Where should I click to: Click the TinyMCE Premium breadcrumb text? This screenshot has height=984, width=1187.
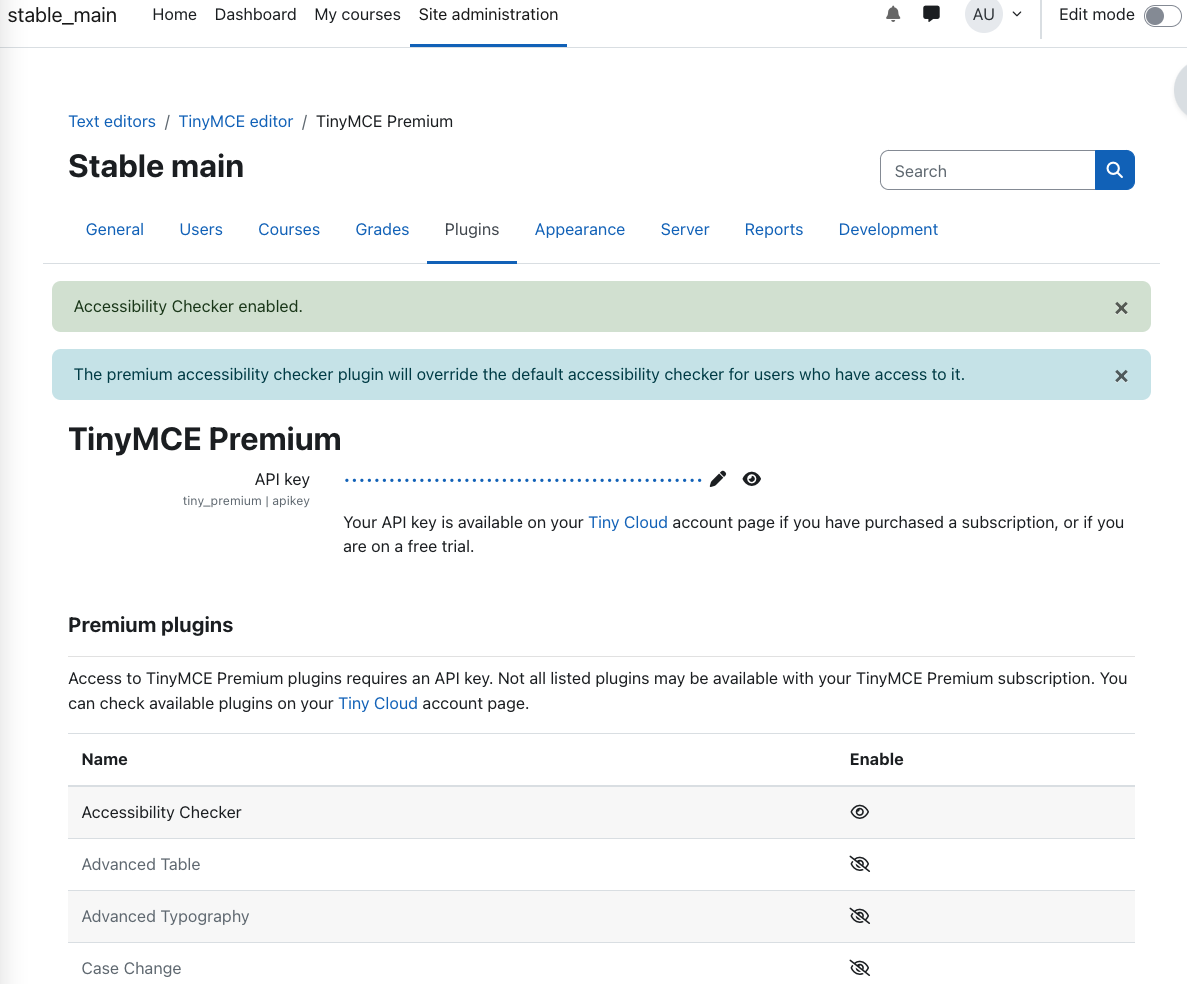(385, 121)
